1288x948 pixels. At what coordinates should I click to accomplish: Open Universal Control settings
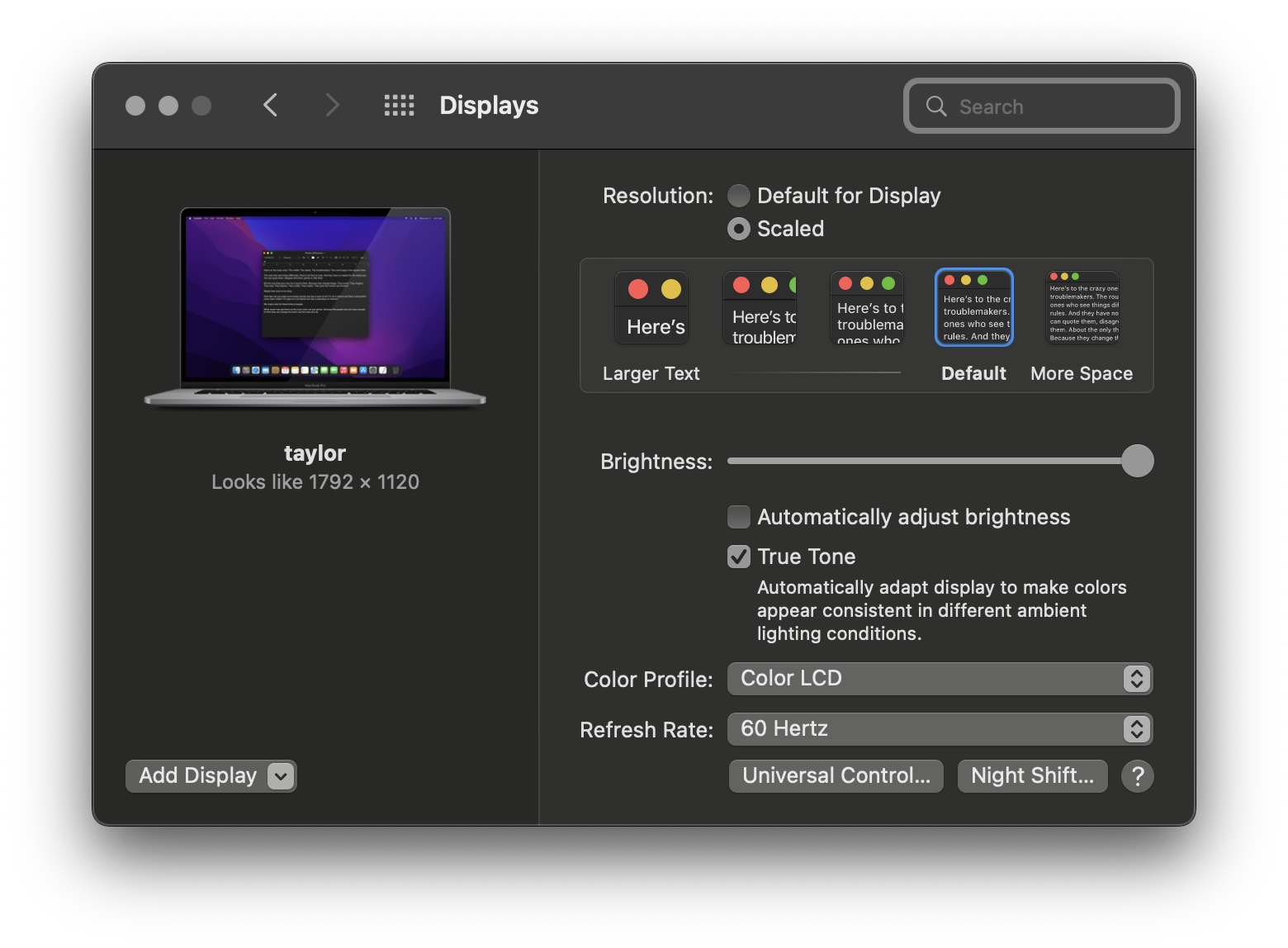pos(836,776)
